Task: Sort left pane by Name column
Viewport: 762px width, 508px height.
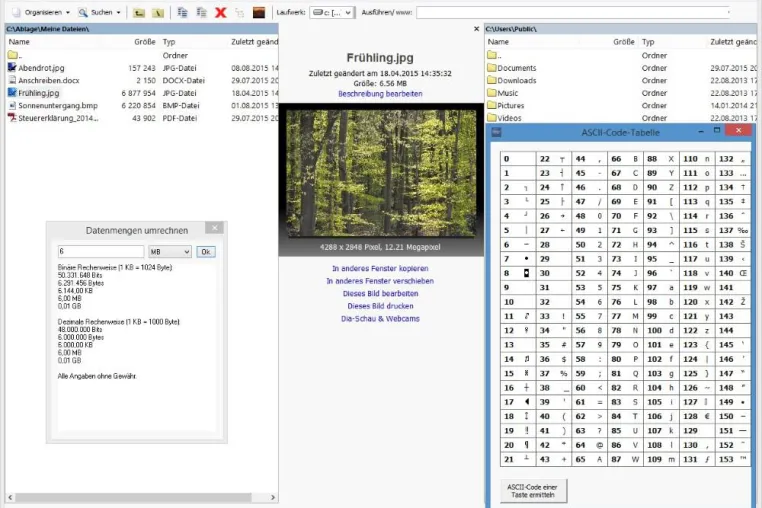Action: point(19,42)
